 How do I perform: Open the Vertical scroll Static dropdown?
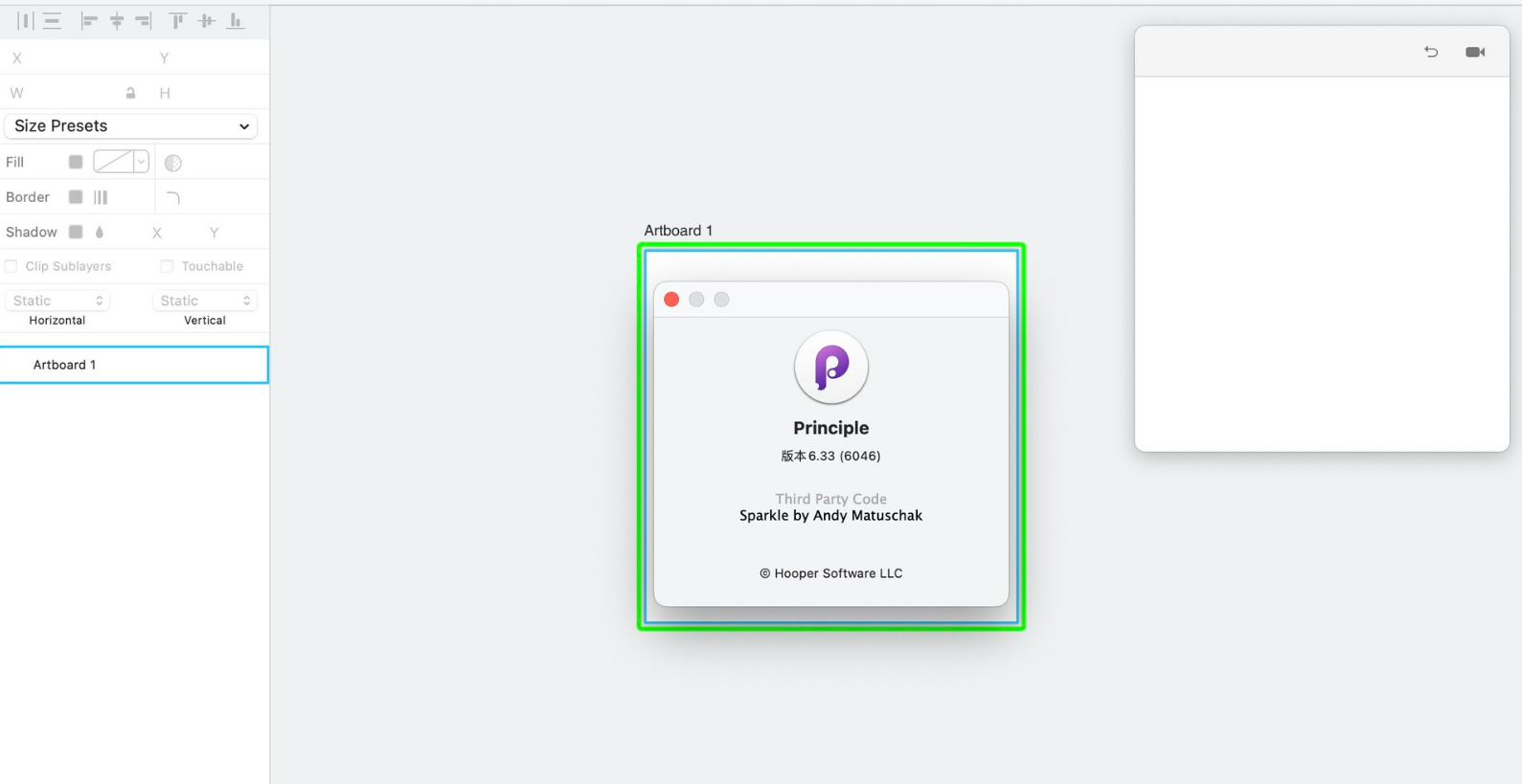pos(205,301)
